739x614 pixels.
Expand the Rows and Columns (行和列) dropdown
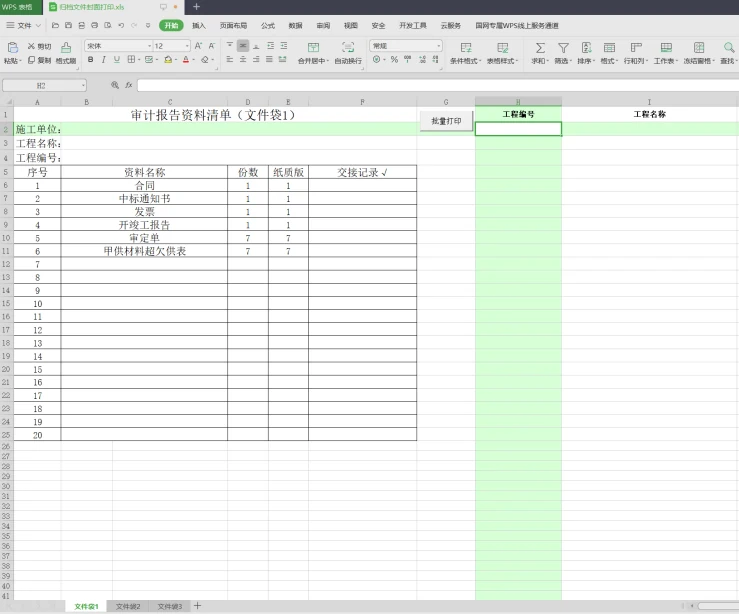pos(647,61)
